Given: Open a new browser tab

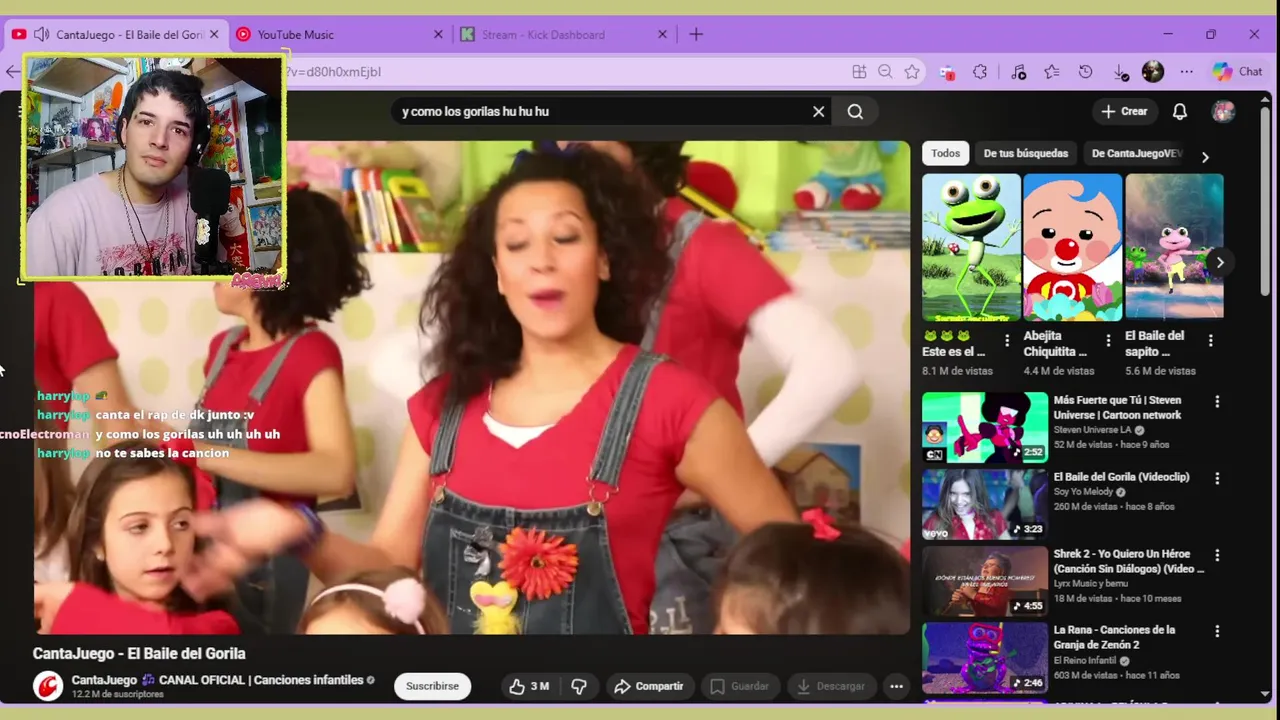Looking at the screenshot, I should [x=696, y=34].
